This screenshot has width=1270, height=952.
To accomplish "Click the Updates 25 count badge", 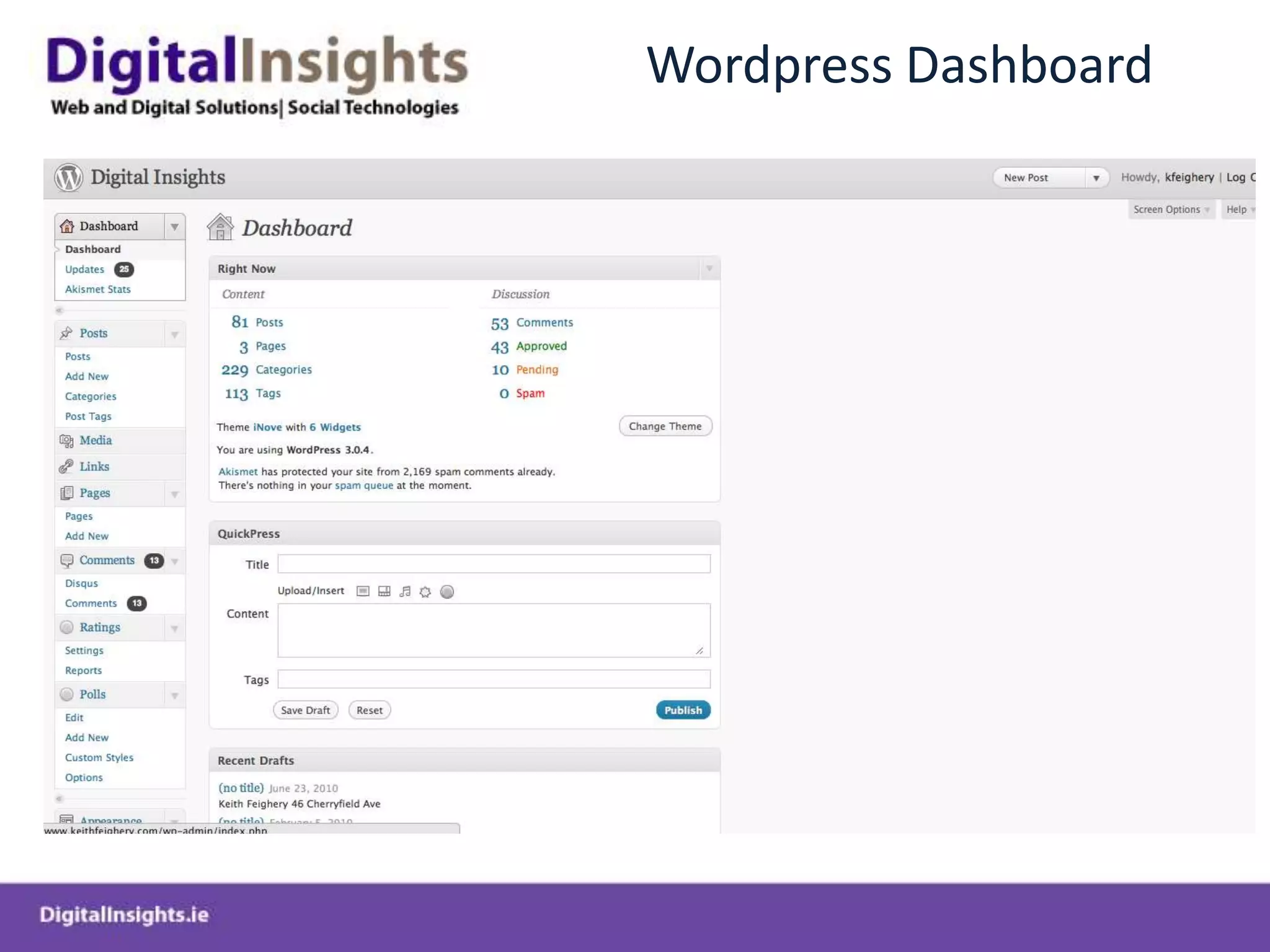I will (x=124, y=269).
